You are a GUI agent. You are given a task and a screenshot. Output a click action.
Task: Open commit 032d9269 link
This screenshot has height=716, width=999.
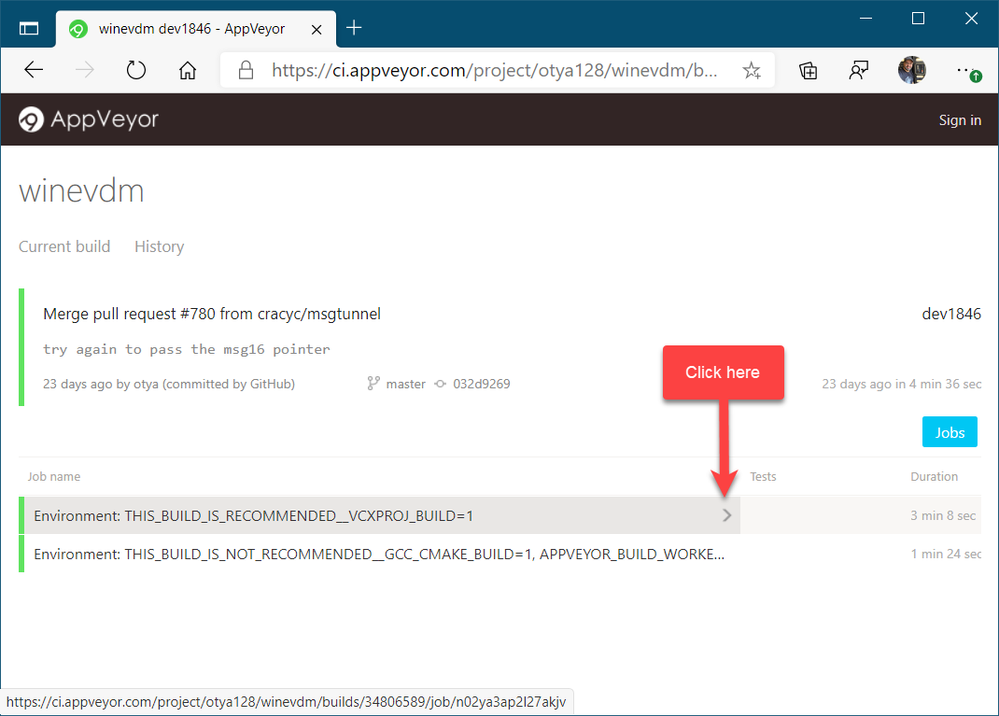click(x=481, y=384)
